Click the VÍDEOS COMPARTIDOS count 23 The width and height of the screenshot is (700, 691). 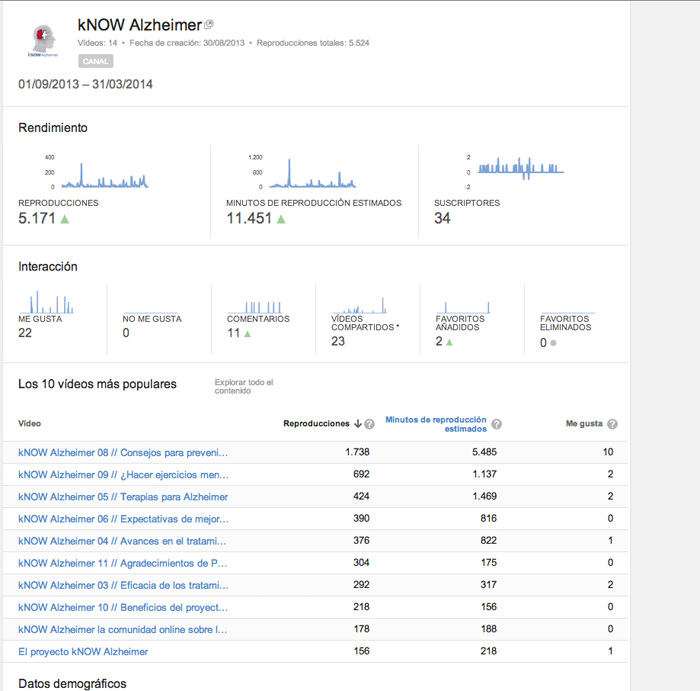[338, 341]
